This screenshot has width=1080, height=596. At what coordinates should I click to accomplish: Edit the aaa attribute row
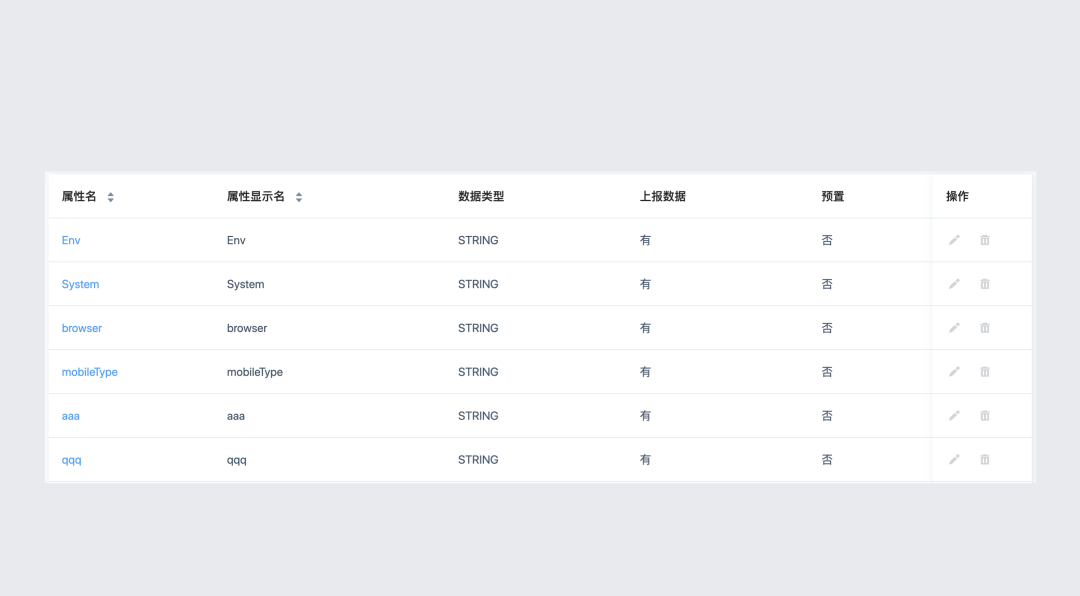[x=954, y=415]
